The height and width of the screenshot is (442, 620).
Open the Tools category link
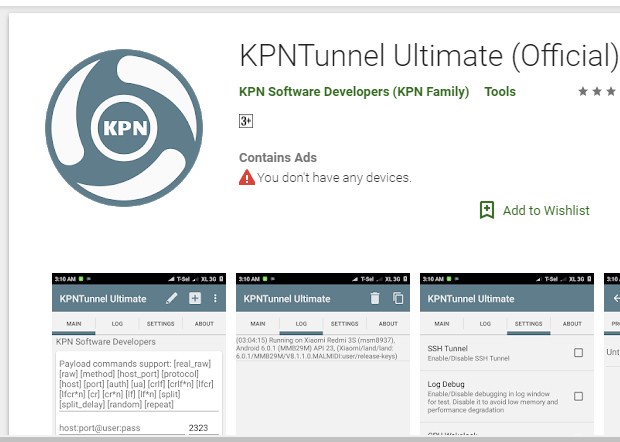(x=500, y=92)
